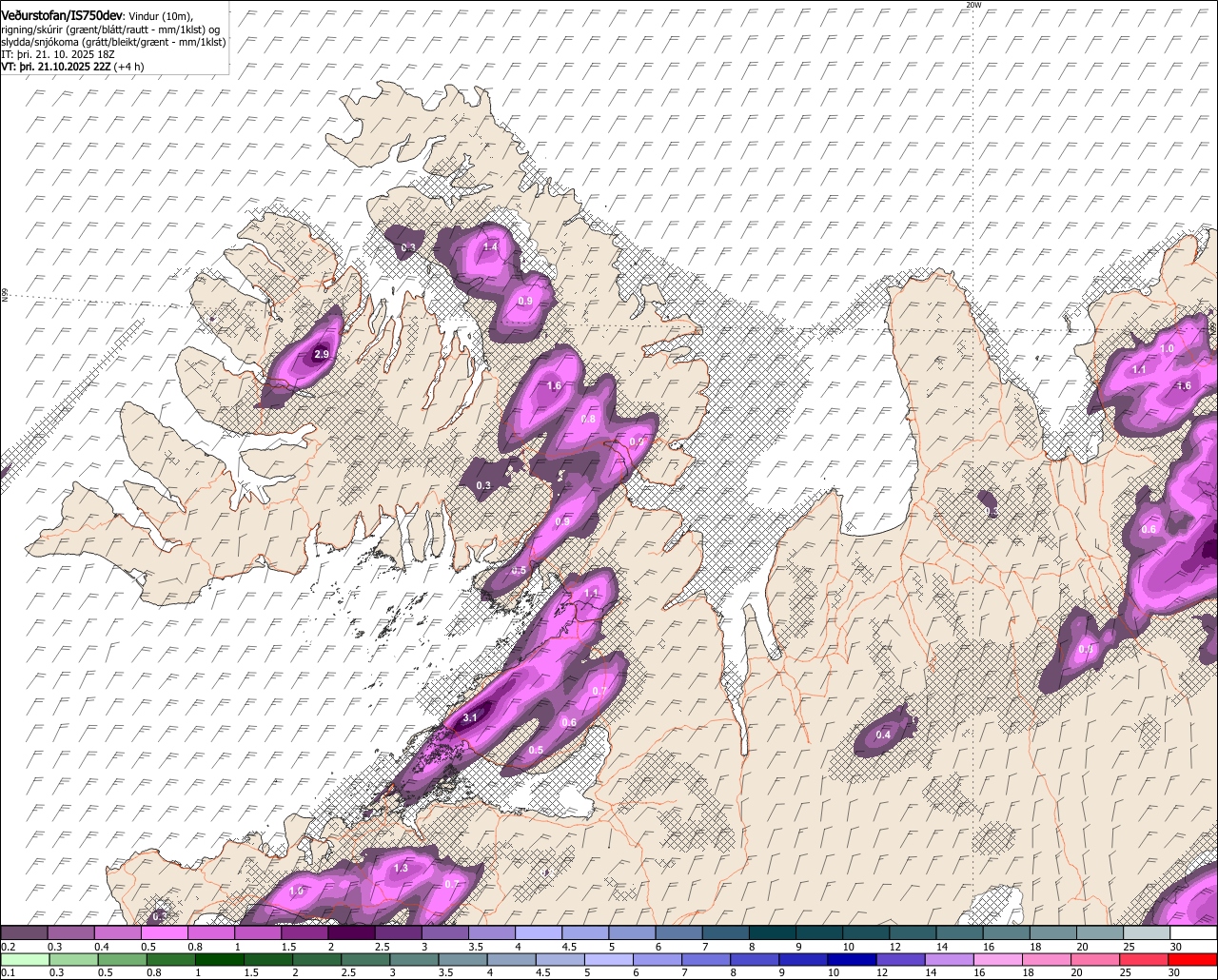Click the dark mauve 0.2 snow scale swatch
Viewport: 1218px width, 980px height.
24,933
